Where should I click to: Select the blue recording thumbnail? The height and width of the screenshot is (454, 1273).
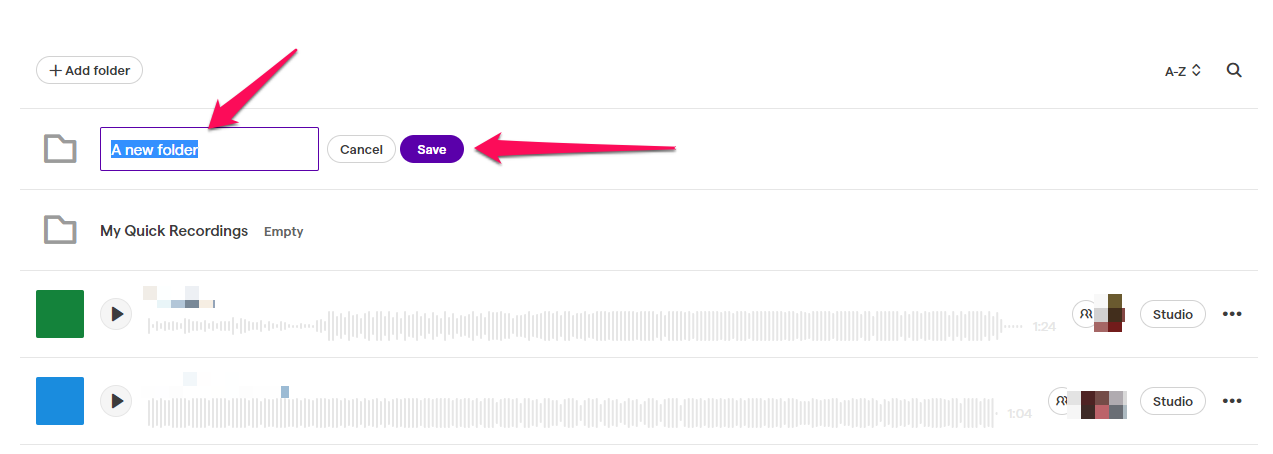60,401
